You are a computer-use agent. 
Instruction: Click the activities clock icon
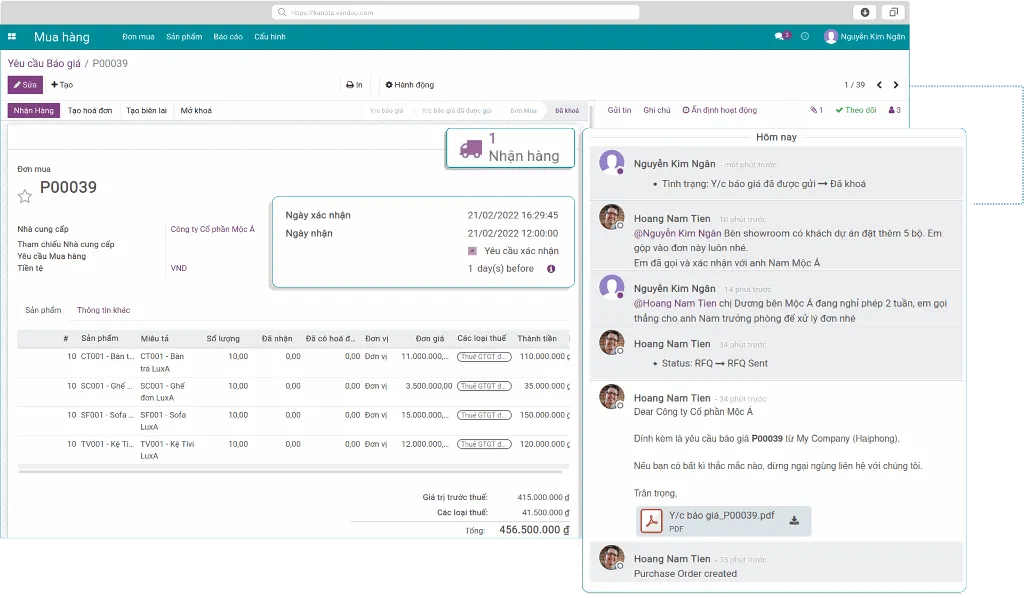(x=805, y=36)
